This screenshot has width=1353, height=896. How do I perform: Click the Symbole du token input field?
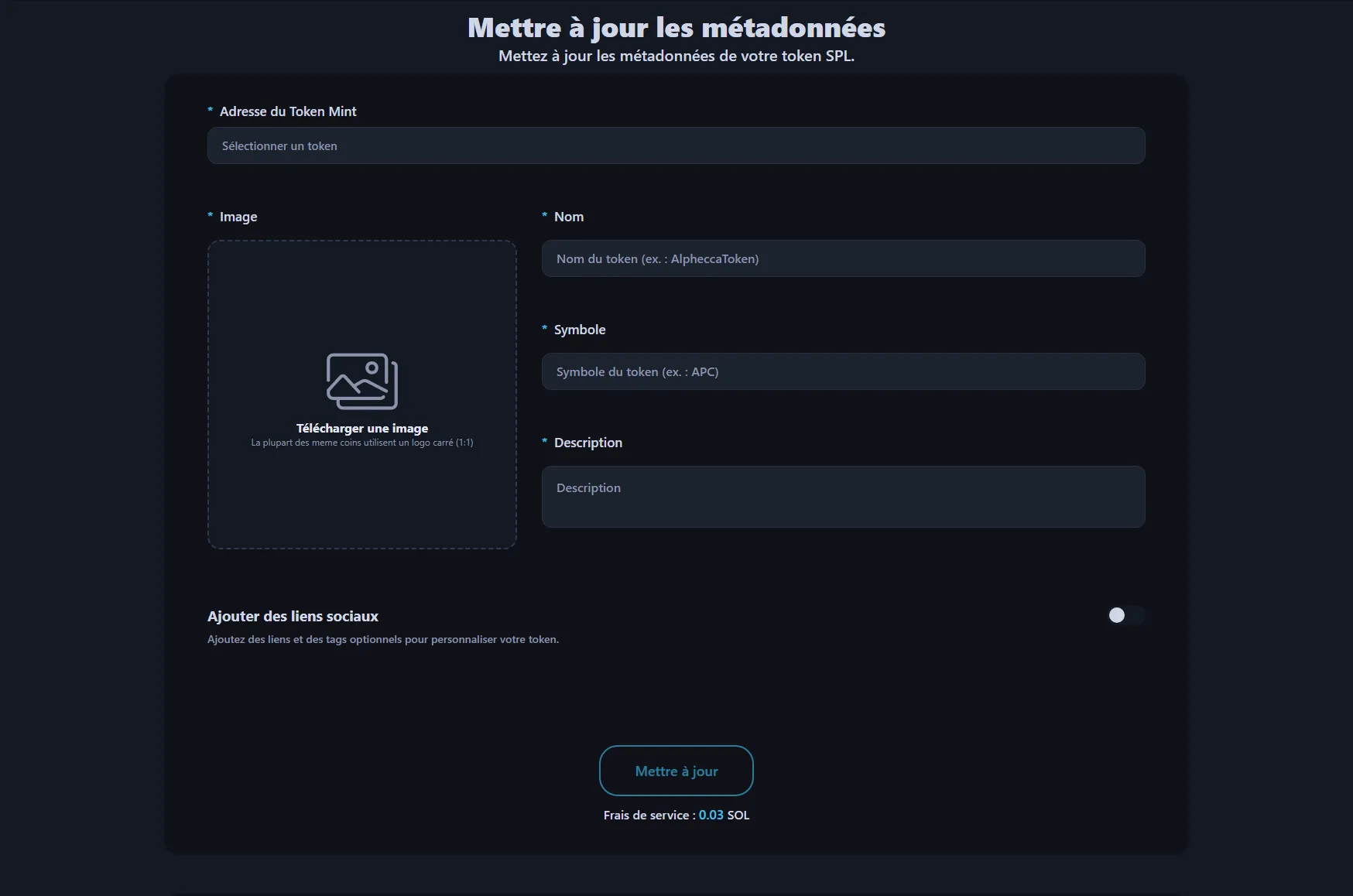(x=843, y=371)
